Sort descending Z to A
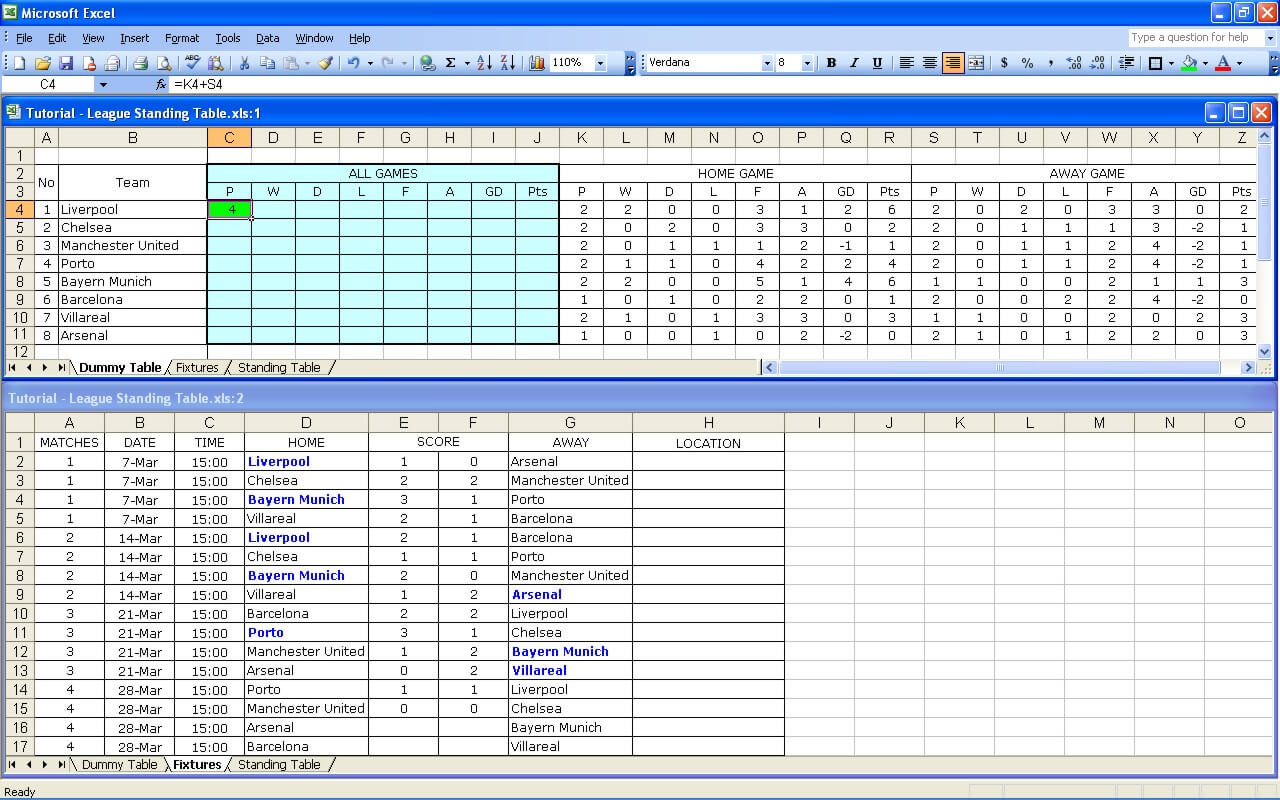Viewport: 1280px width, 800px height. pyautogui.click(x=508, y=63)
